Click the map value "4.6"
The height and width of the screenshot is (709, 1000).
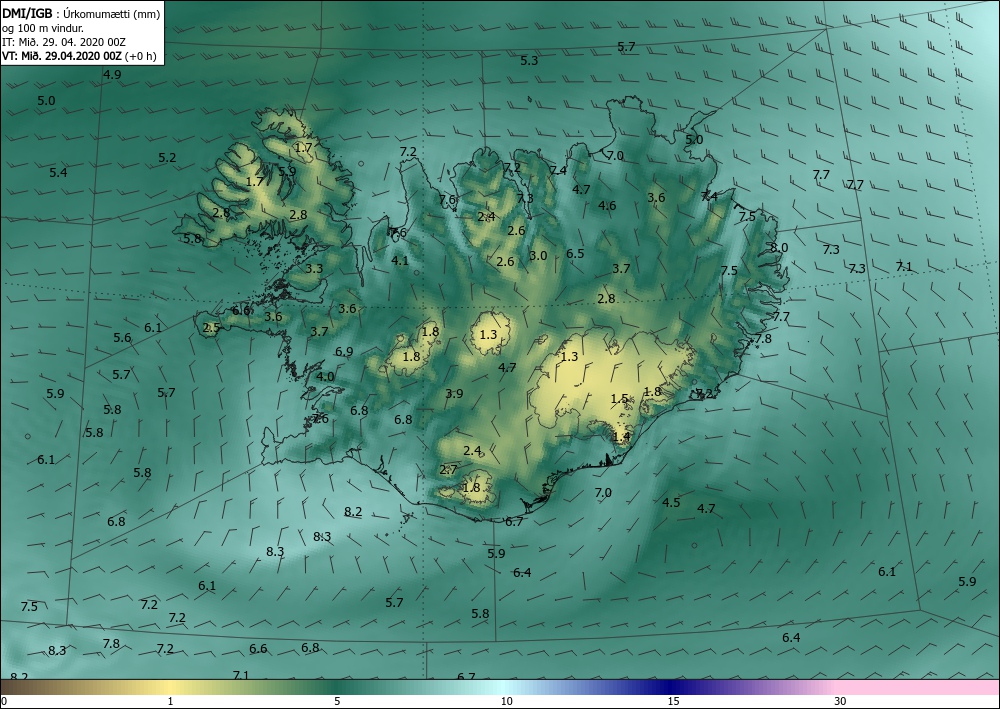[607, 206]
